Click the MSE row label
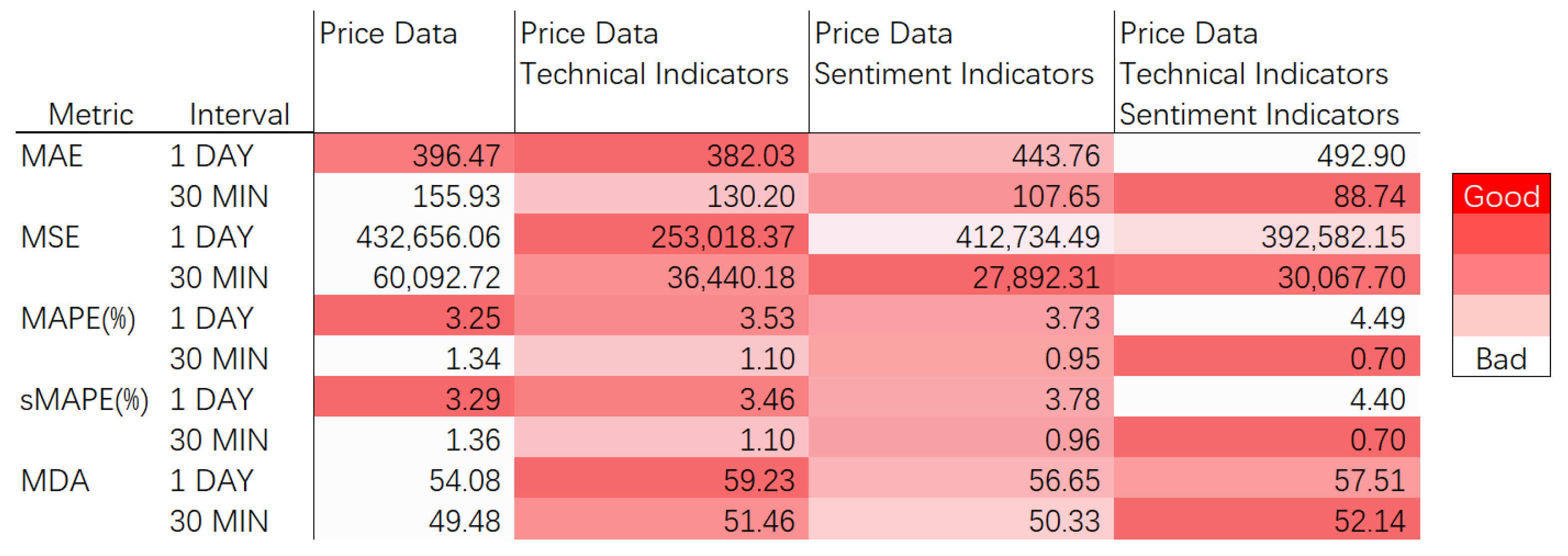The width and height of the screenshot is (1568, 556). pyautogui.click(x=50, y=237)
